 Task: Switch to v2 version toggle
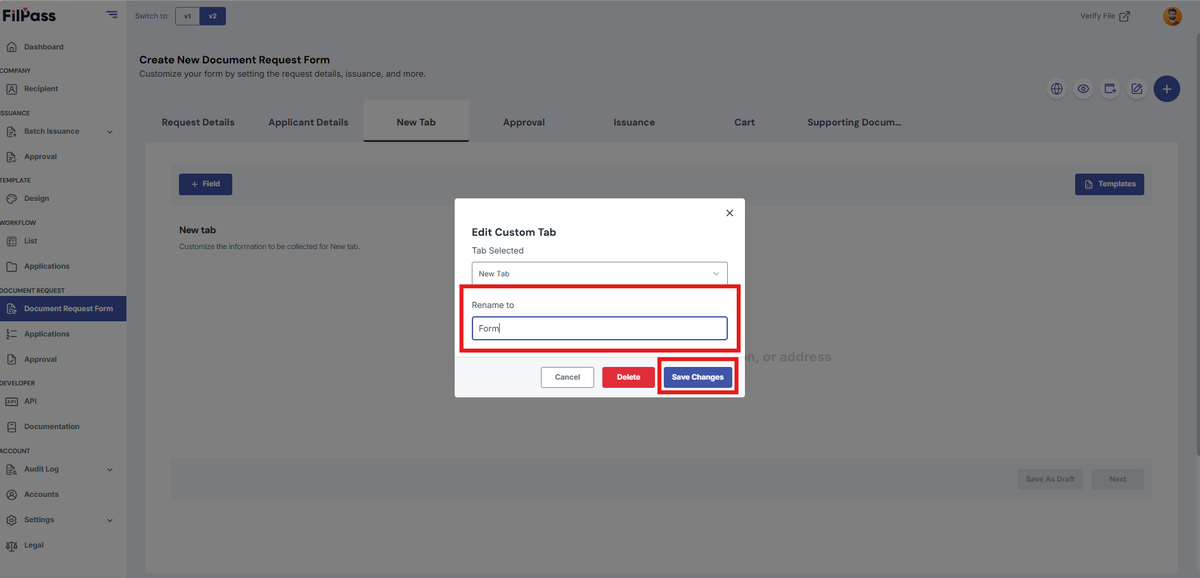pyautogui.click(x=212, y=16)
